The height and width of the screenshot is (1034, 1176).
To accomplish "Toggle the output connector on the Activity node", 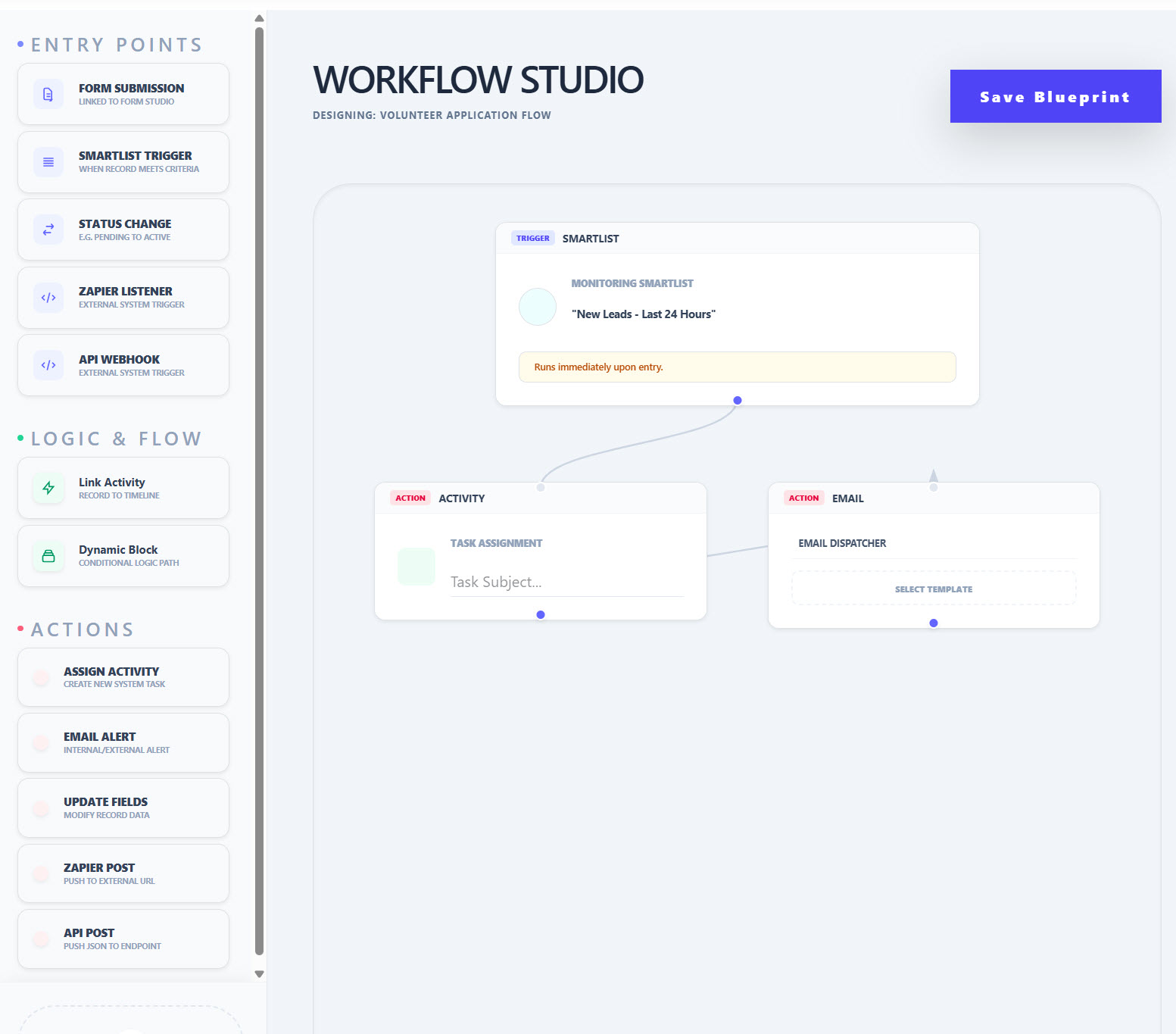I will point(540,614).
